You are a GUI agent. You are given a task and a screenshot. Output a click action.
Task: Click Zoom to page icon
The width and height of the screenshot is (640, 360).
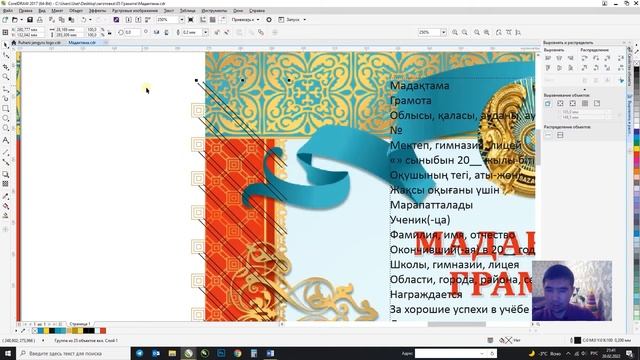[498, 32]
